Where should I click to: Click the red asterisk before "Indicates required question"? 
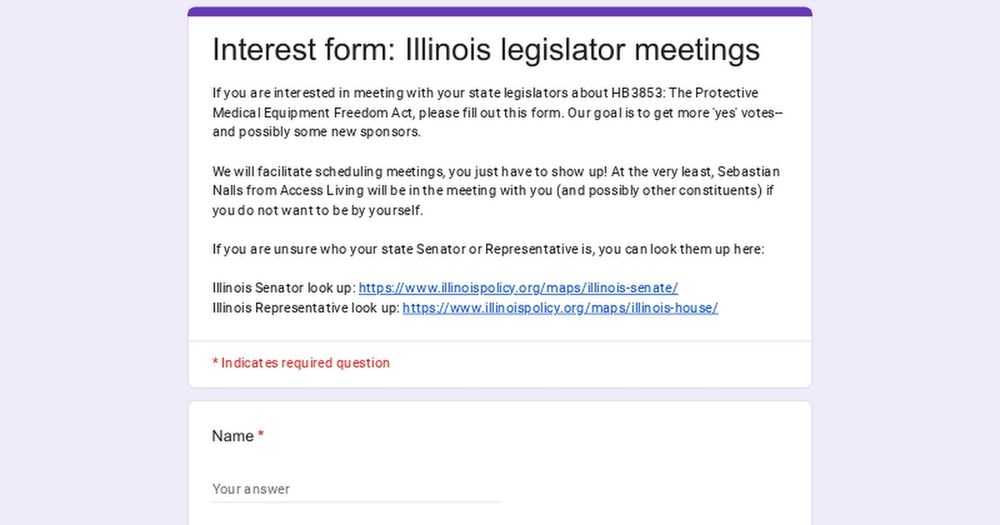coord(216,362)
